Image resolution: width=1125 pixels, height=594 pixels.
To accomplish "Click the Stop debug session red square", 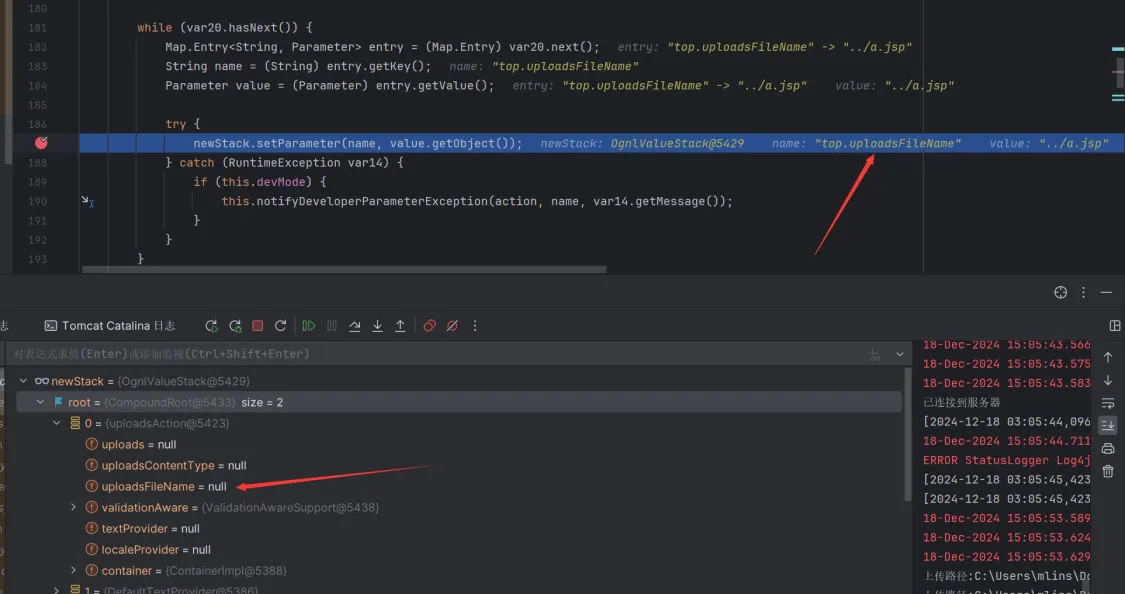I will point(257,326).
